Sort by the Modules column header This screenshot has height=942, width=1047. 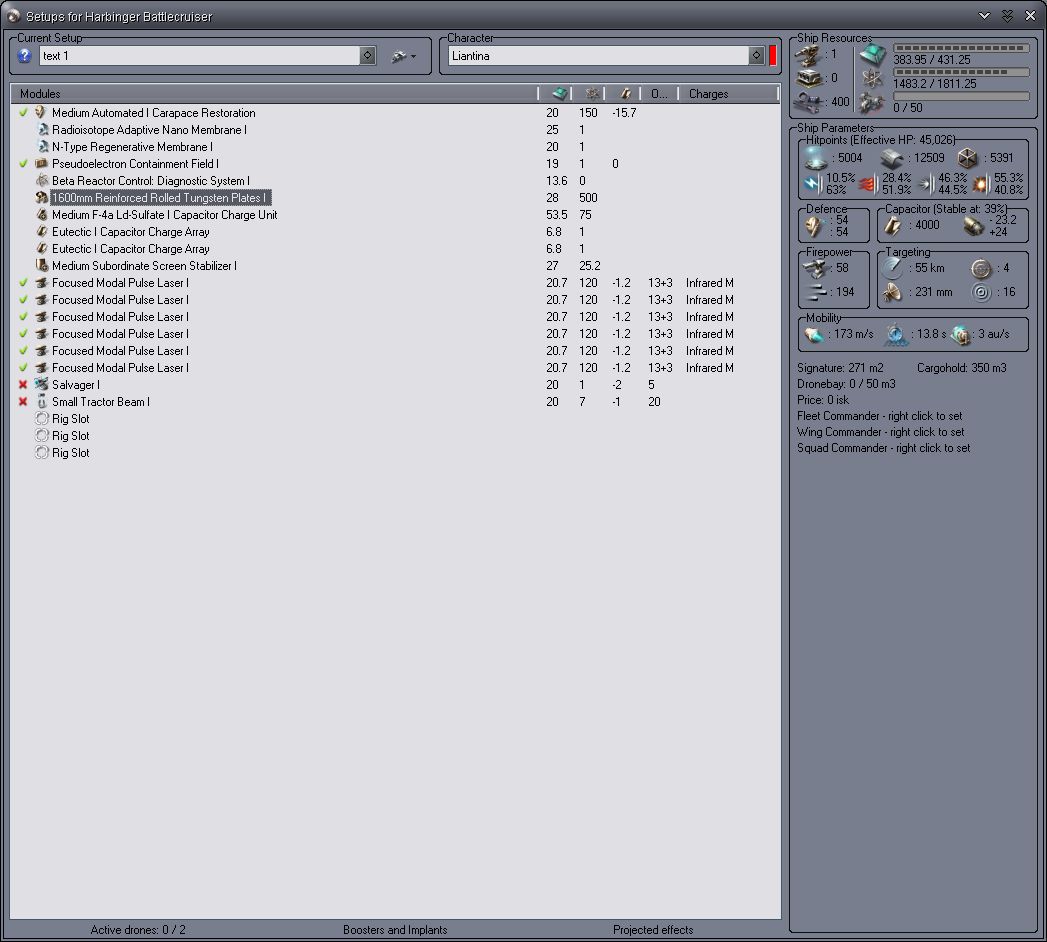pyautogui.click(x=274, y=93)
